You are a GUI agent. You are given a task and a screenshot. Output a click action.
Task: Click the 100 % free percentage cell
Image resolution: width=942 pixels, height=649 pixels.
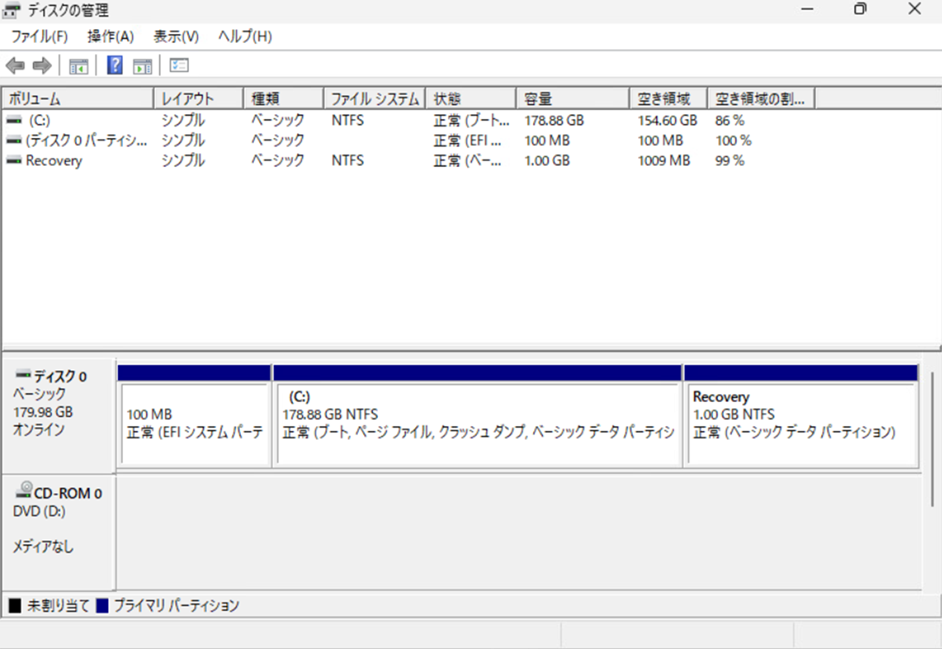(x=733, y=140)
